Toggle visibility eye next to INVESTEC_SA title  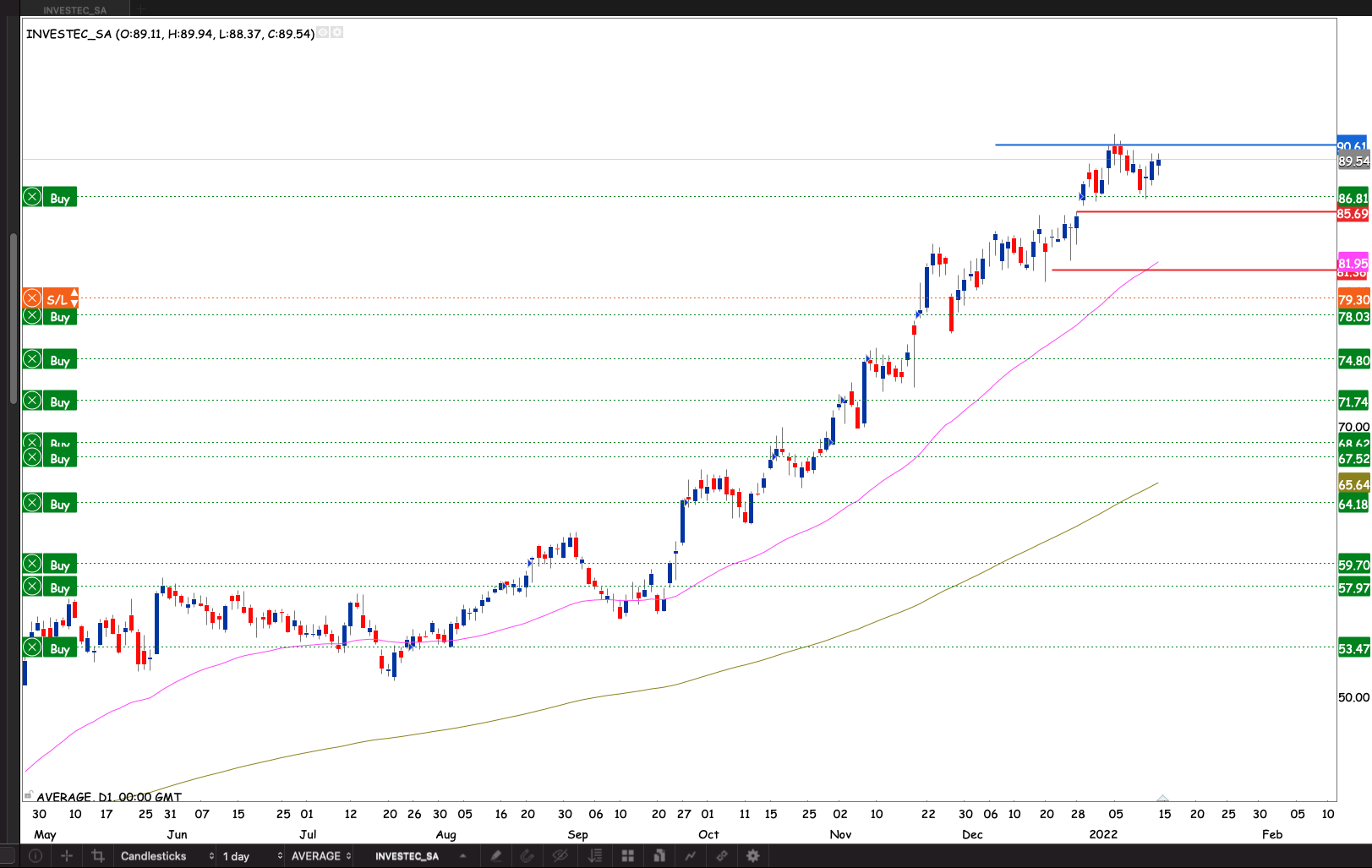(x=323, y=33)
